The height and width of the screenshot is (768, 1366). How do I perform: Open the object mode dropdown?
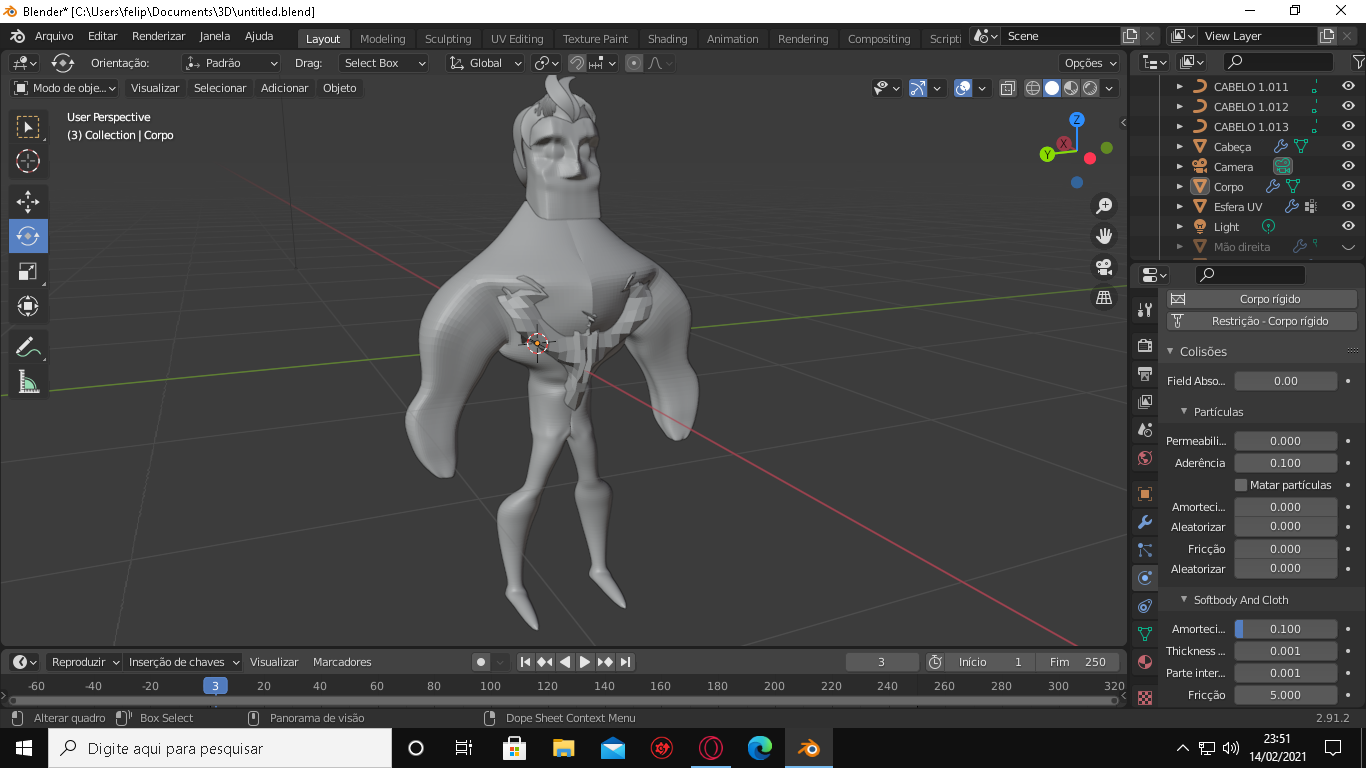pos(65,88)
